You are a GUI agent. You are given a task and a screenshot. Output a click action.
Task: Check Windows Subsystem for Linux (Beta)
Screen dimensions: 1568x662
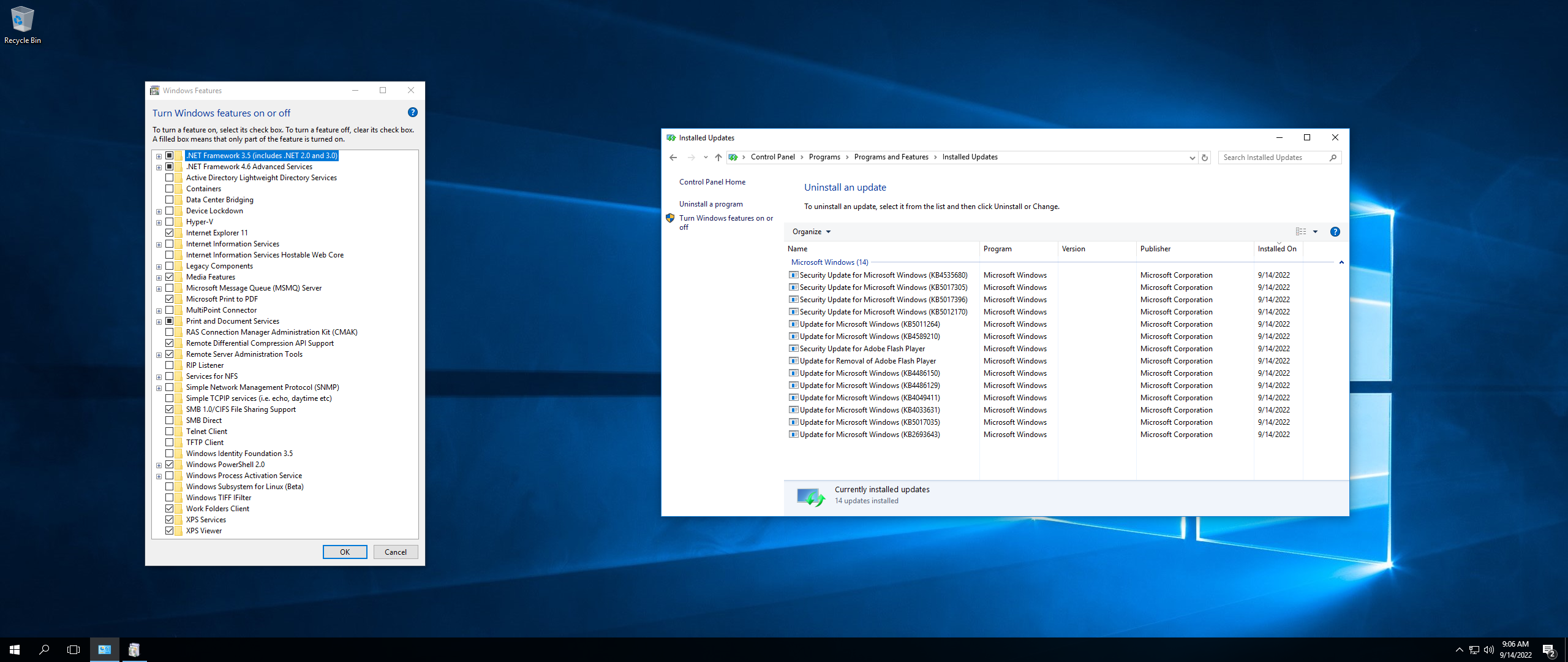[x=170, y=487]
